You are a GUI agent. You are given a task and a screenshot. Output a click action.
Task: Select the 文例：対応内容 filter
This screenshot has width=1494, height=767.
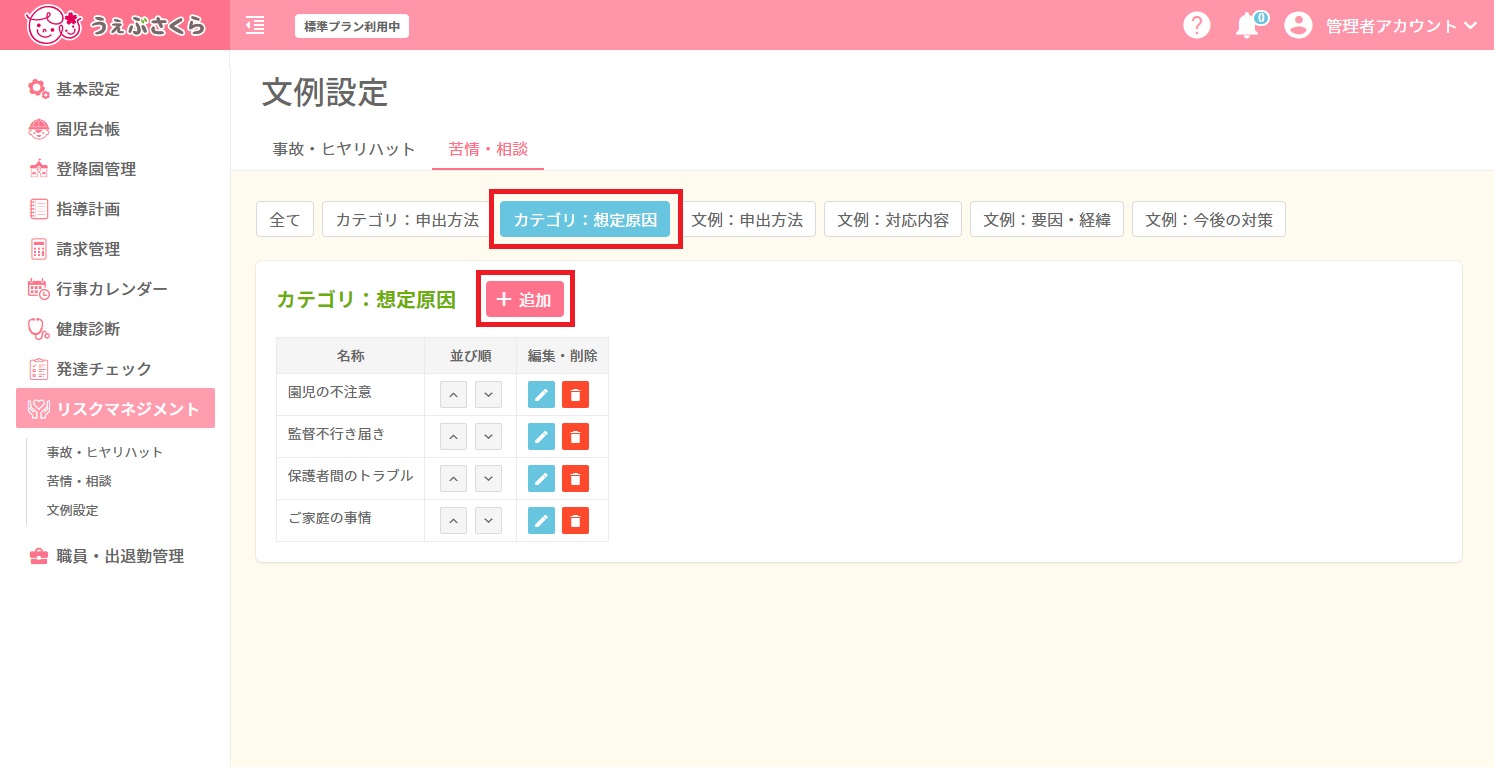coord(893,220)
